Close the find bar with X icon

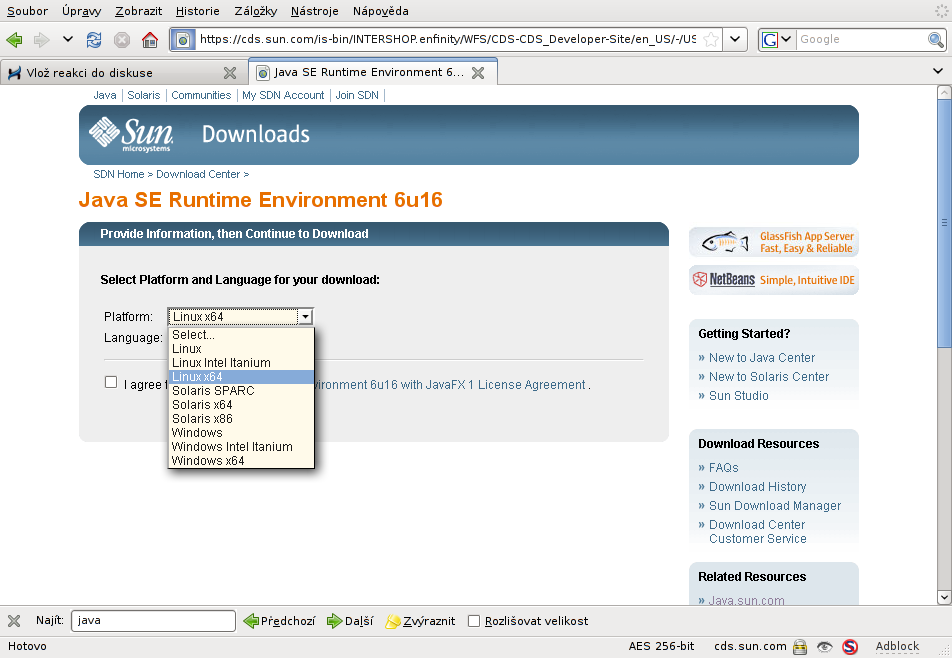click(14, 621)
